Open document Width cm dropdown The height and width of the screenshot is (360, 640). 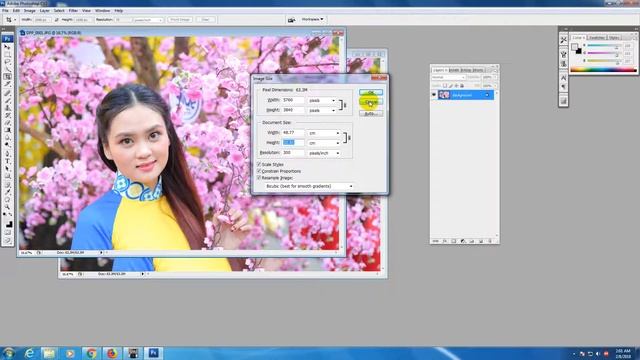coord(324,133)
